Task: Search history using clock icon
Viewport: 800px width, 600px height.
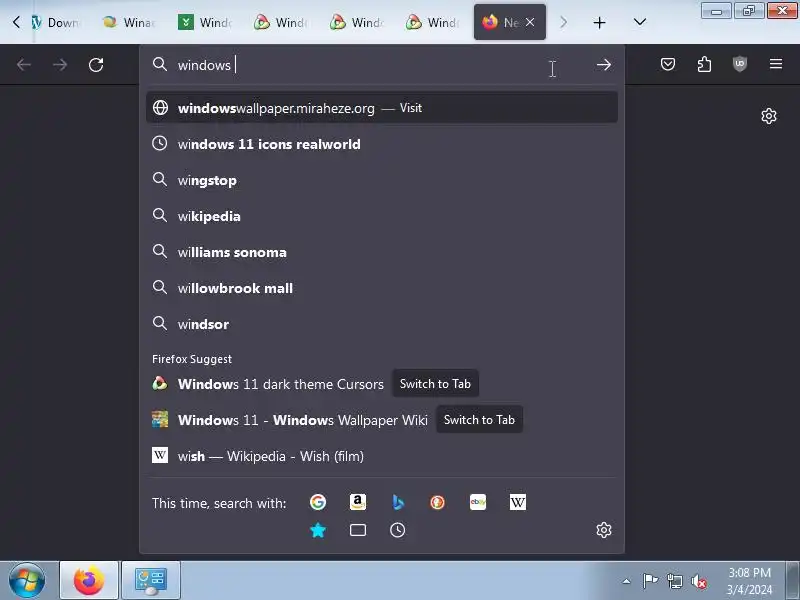Action: tap(397, 530)
